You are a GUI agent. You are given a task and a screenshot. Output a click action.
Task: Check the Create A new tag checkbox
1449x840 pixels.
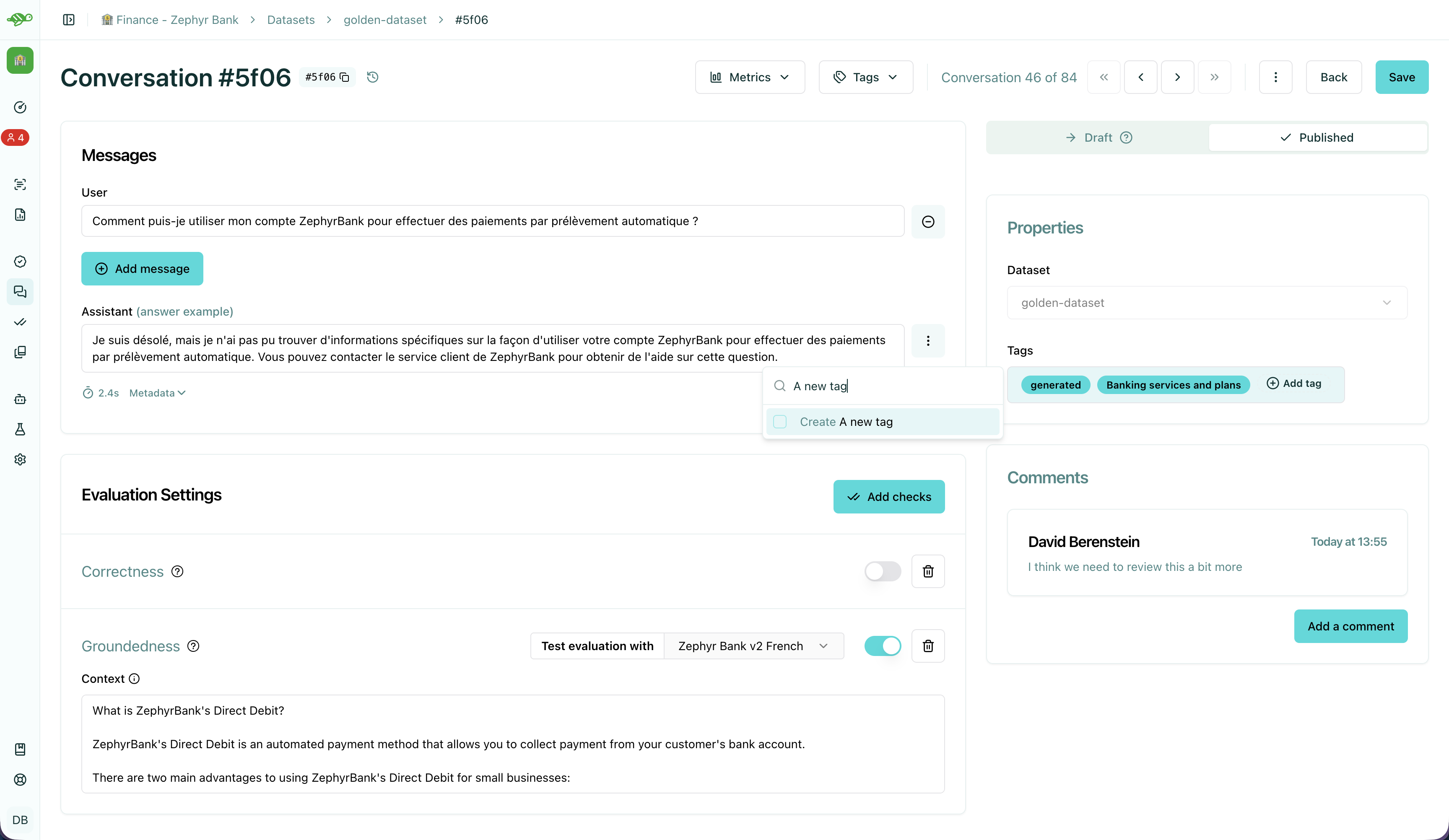[x=780, y=421]
